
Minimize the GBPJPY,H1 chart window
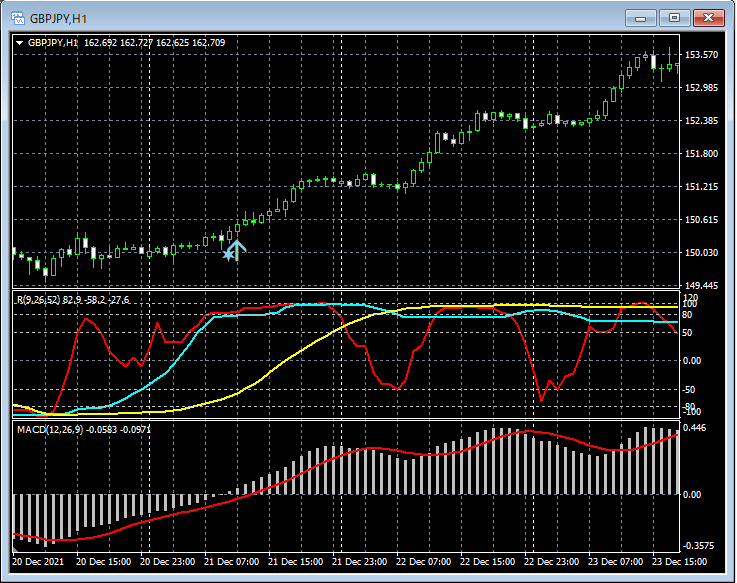(641, 18)
